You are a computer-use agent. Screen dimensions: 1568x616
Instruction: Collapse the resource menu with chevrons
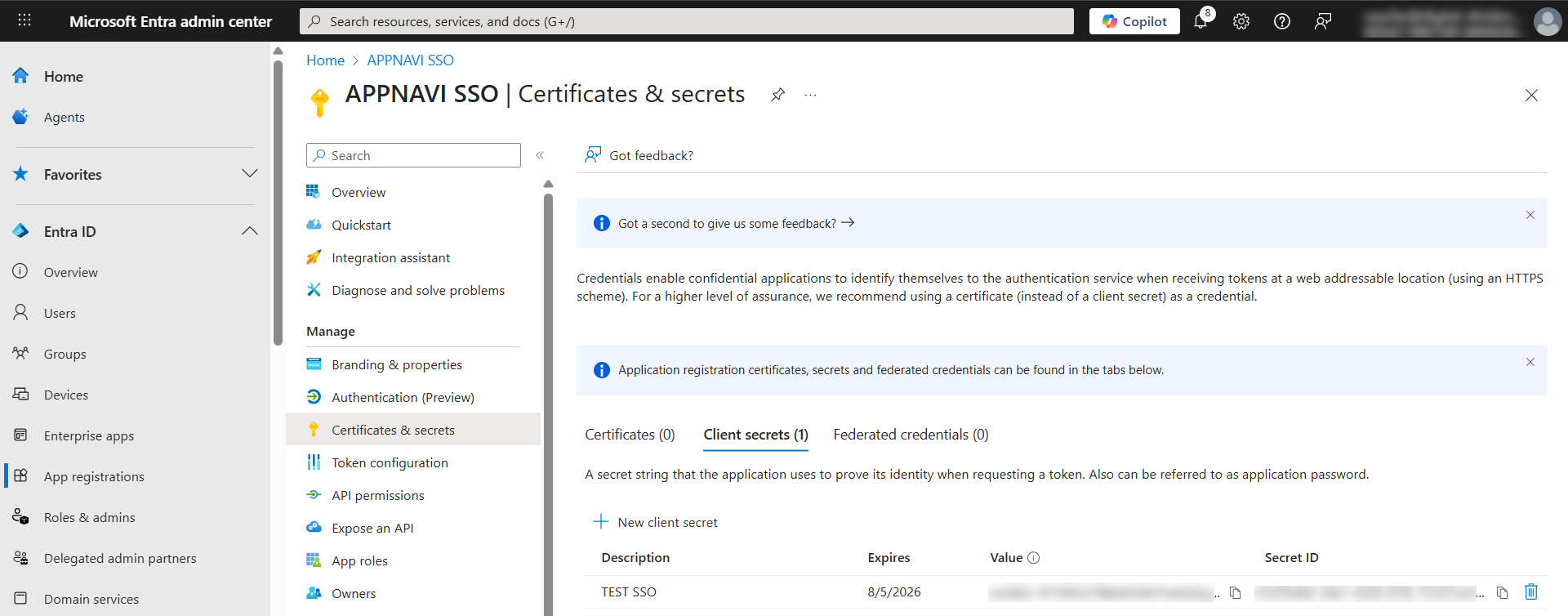(540, 155)
